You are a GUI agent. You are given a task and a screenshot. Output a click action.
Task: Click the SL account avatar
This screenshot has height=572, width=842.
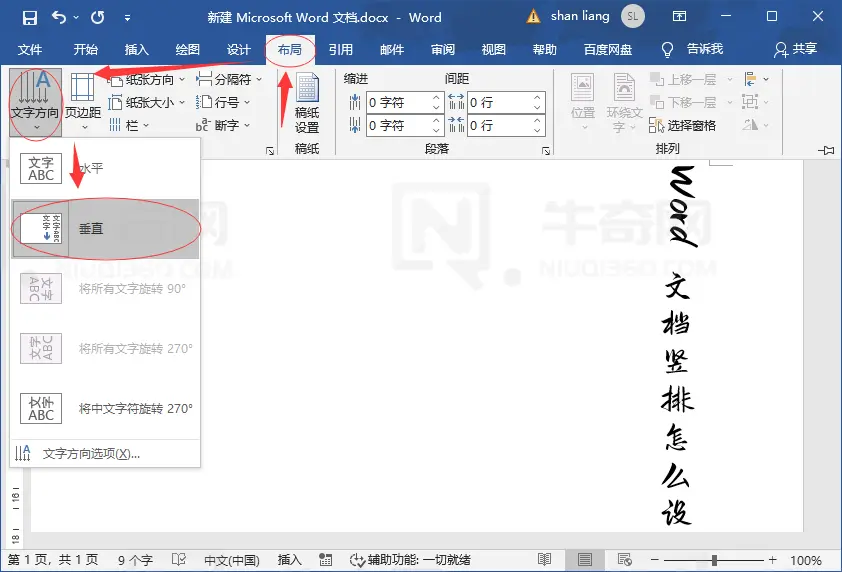(633, 17)
